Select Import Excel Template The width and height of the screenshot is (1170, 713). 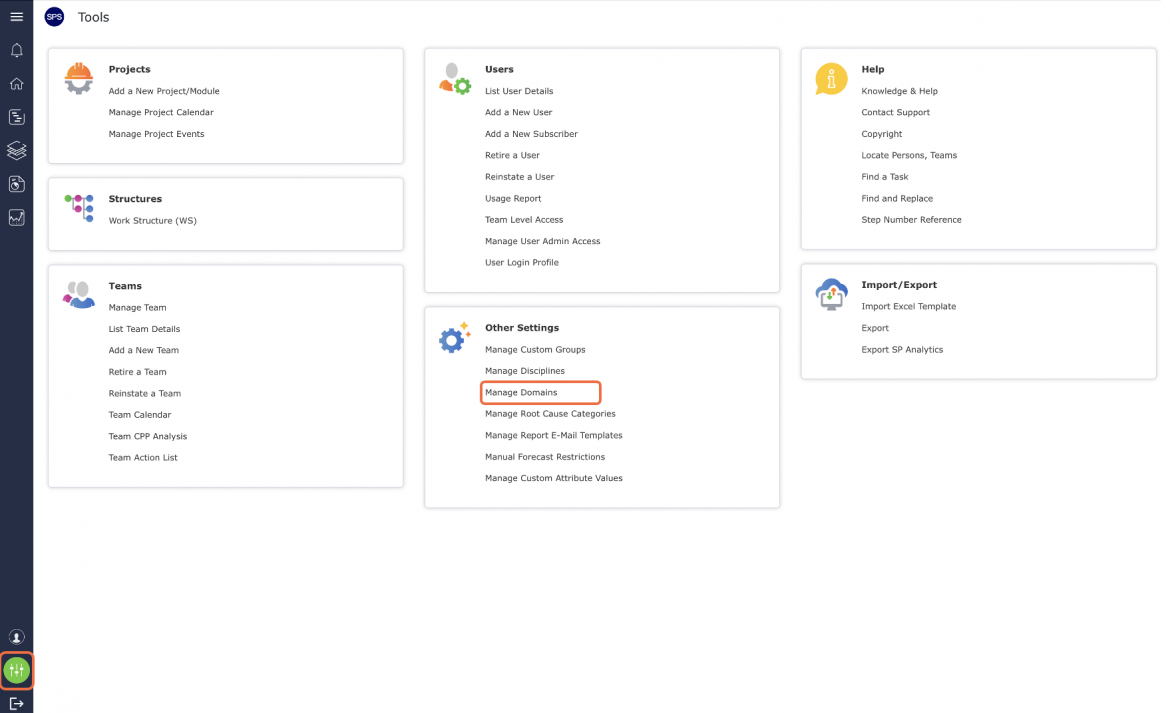coord(909,307)
